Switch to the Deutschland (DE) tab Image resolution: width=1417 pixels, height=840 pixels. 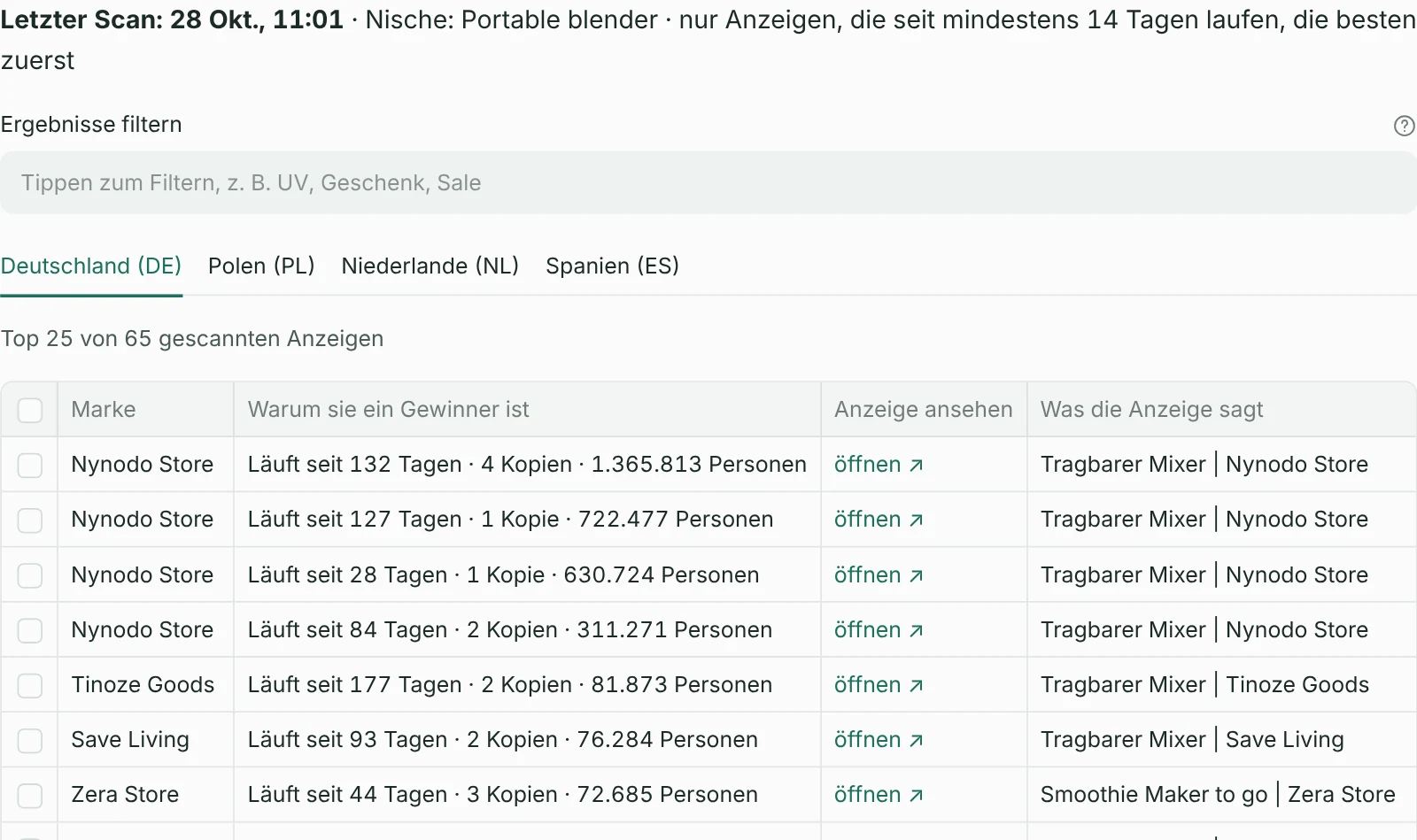91,266
